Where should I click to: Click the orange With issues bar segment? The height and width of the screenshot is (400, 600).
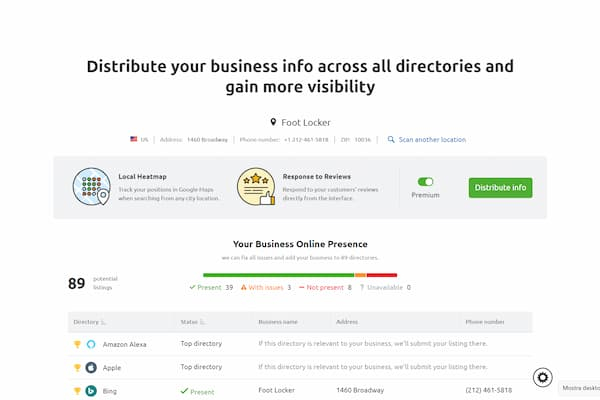[360, 275]
